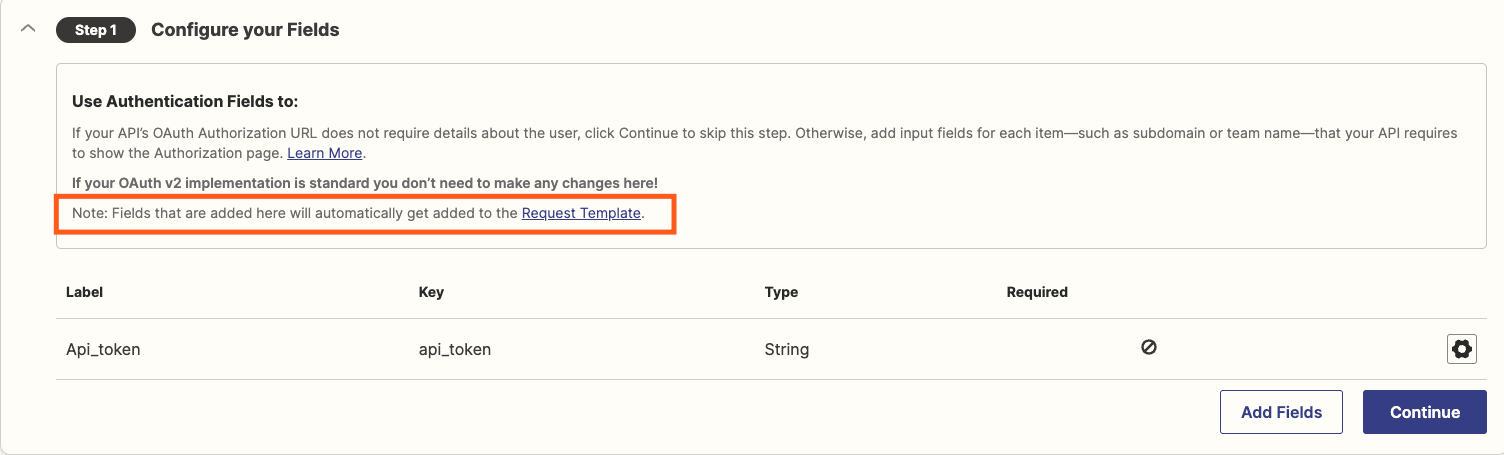Click the Use Authentication Fields to heading
This screenshot has height=455, width=1504.
tap(185, 102)
